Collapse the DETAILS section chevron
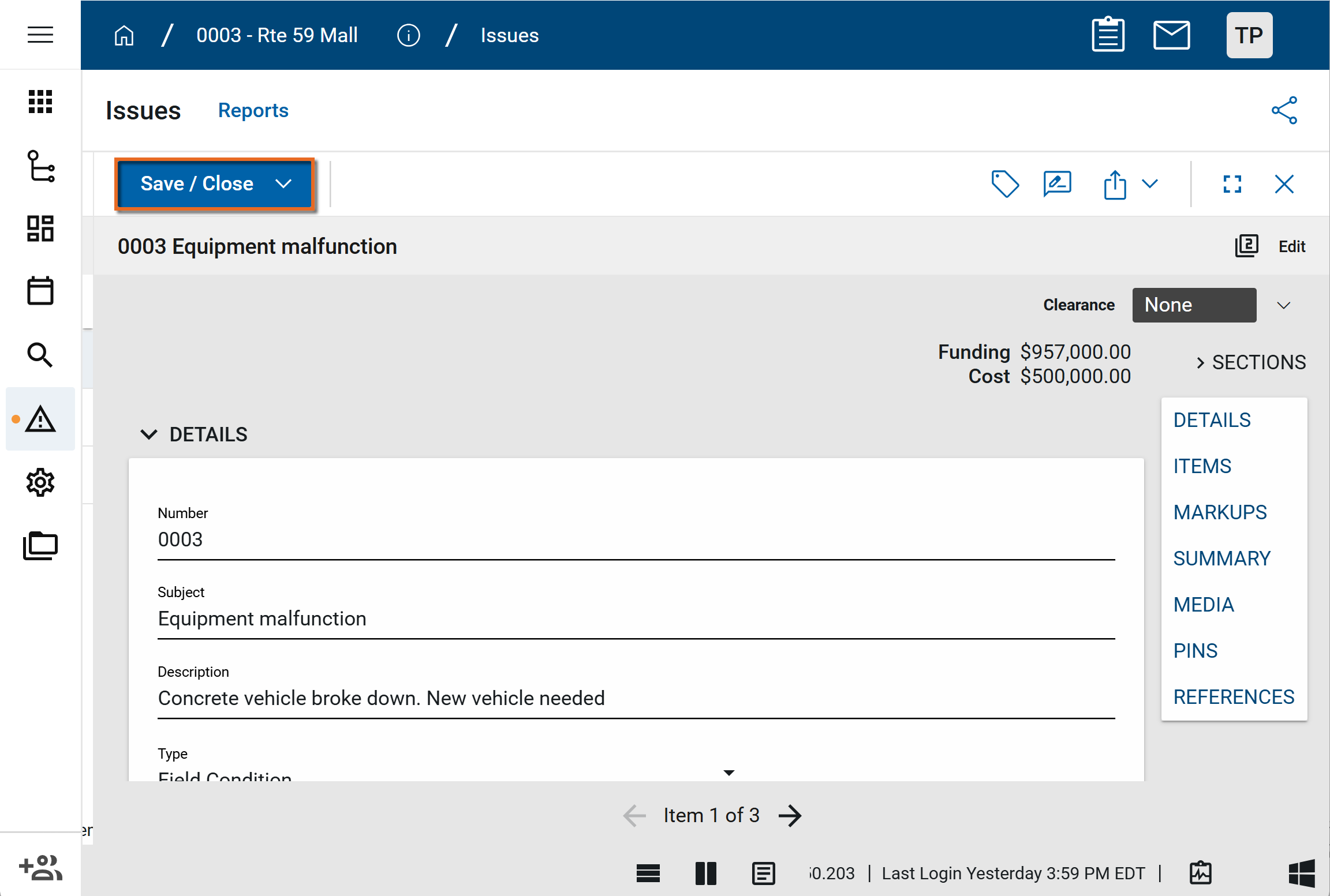 point(149,434)
